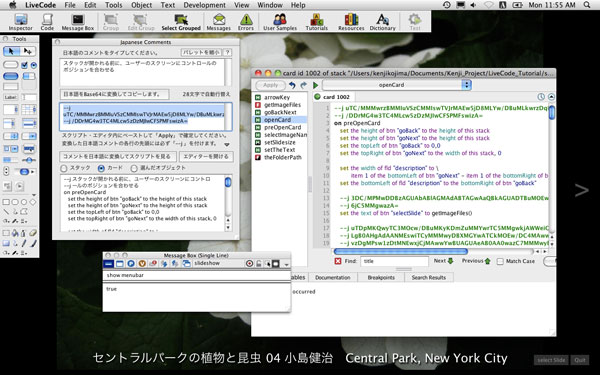Click the red target icon in Message Box
Viewport: 600px width, 375px height.
coord(249,264)
